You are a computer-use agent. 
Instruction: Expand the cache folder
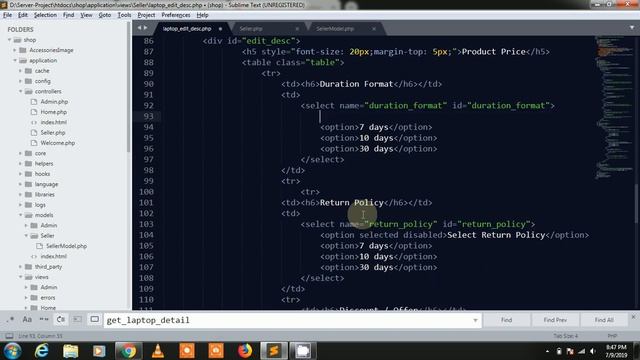pos(20,71)
